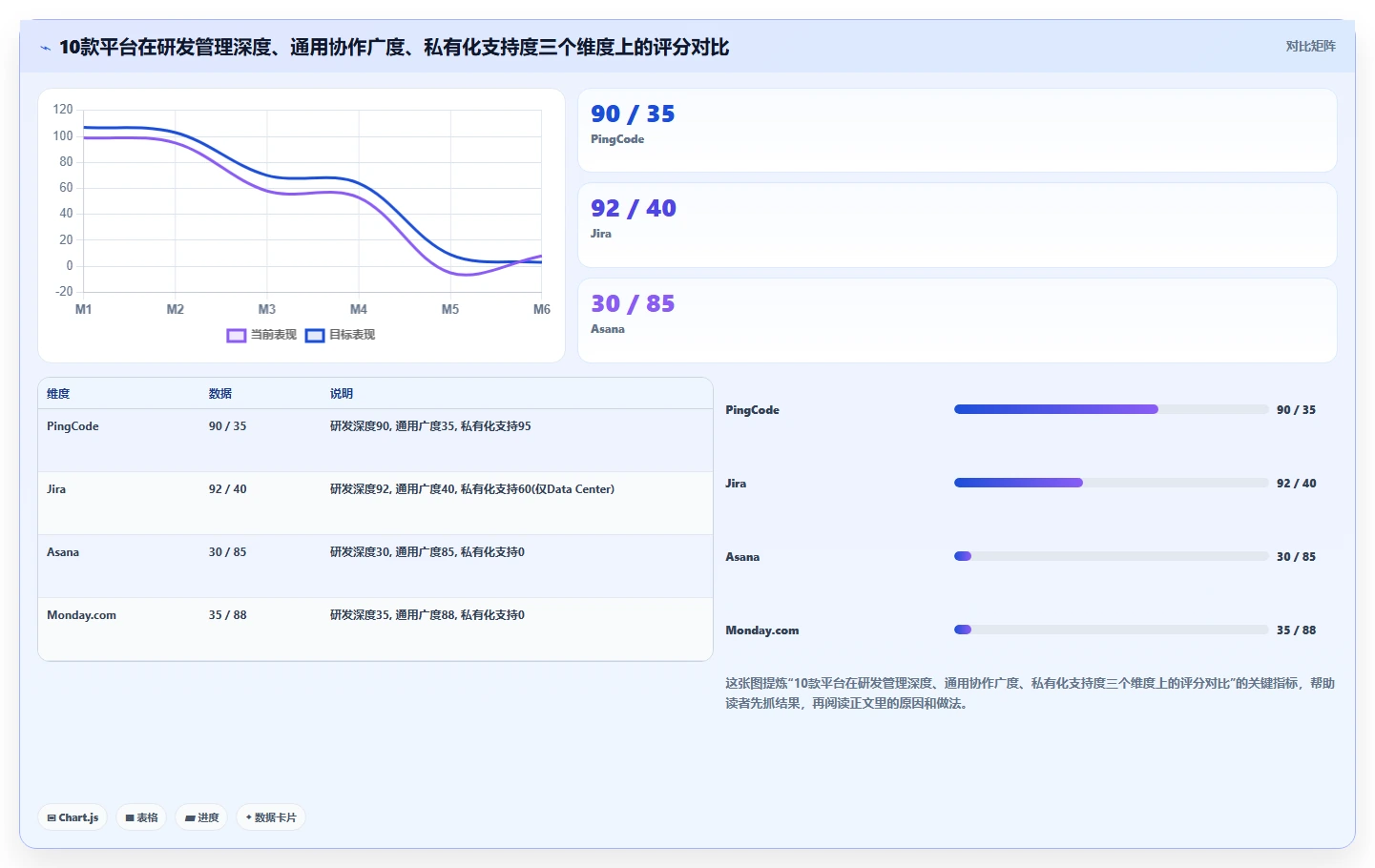This screenshot has width=1375, height=868.
Task: Click the chart title about 10款平台
Action: click(394, 48)
